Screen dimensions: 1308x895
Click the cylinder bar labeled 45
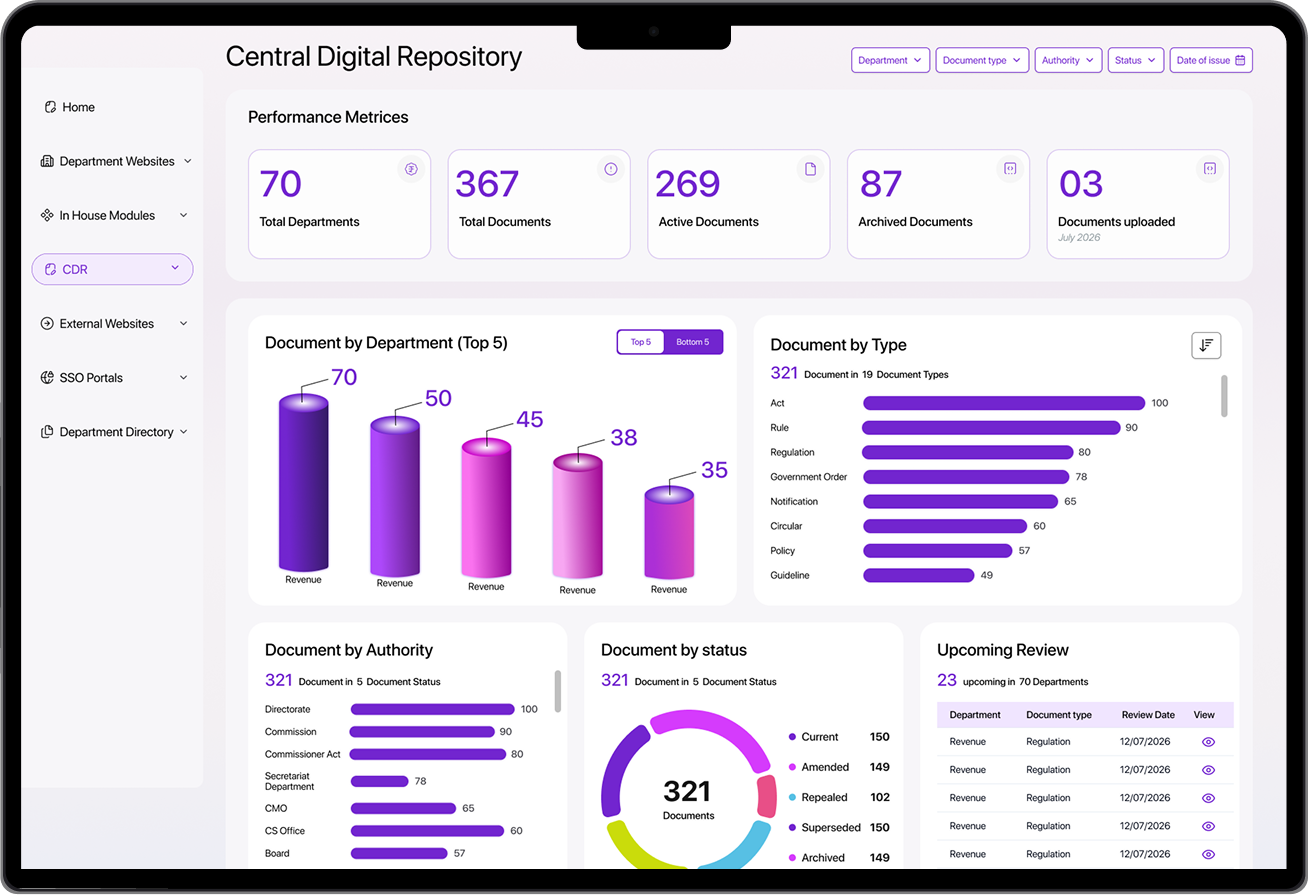[x=486, y=507]
